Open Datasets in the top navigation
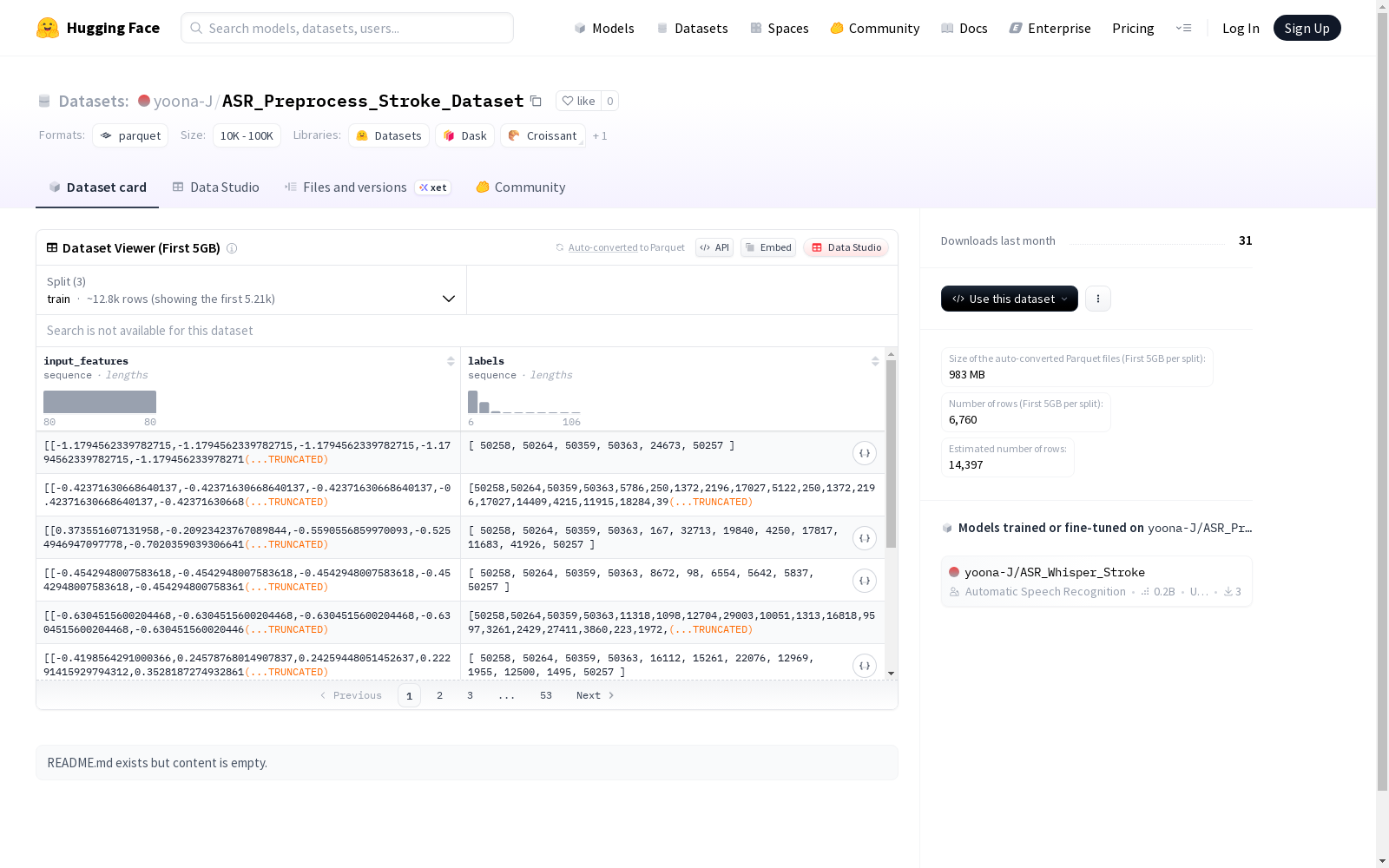This screenshot has height=868, width=1389. pos(692,28)
